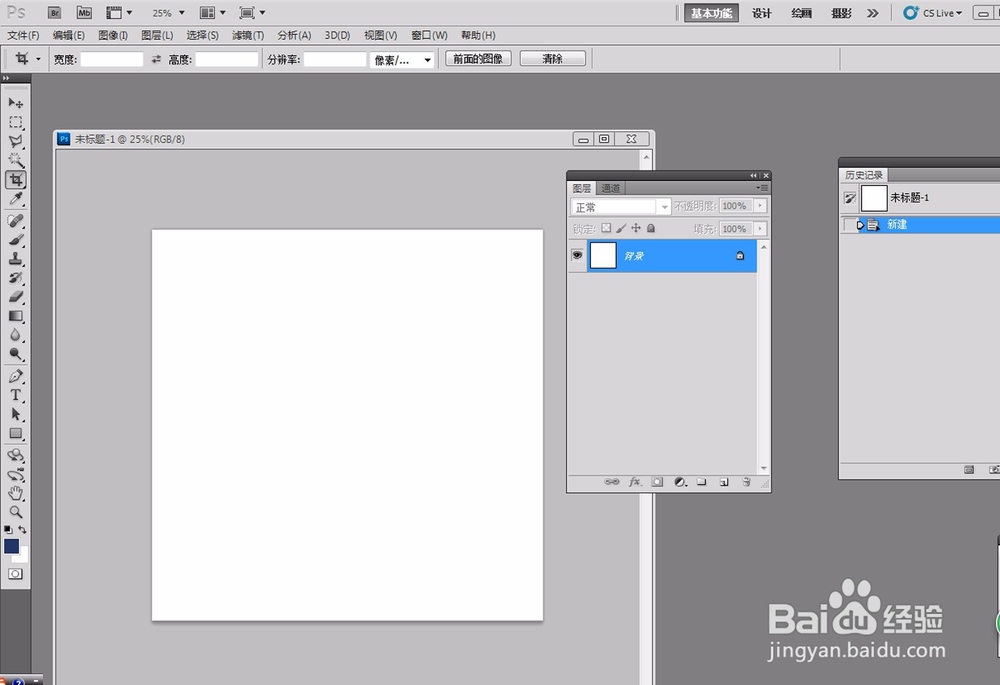1000x685 pixels.
Task: Select the Type tool
Action: coord(15,395)
